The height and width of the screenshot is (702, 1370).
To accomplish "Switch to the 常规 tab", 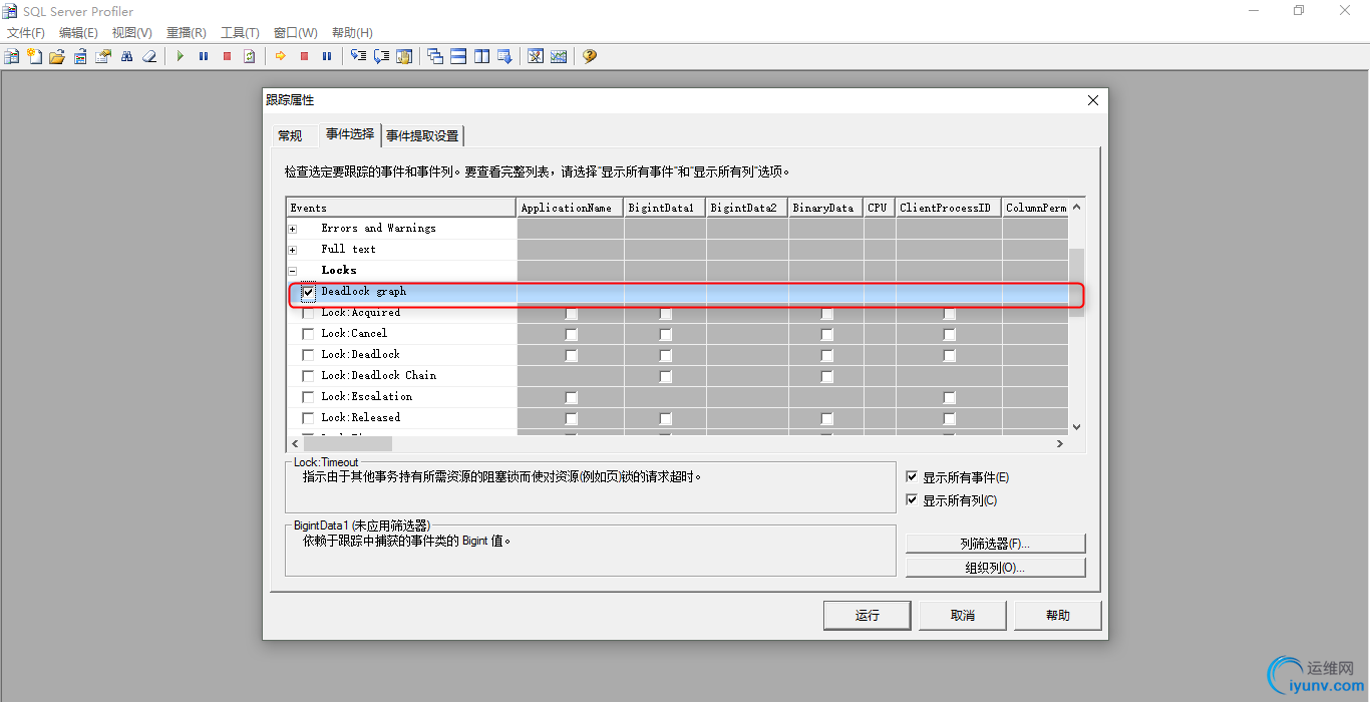I will (290, 136).
